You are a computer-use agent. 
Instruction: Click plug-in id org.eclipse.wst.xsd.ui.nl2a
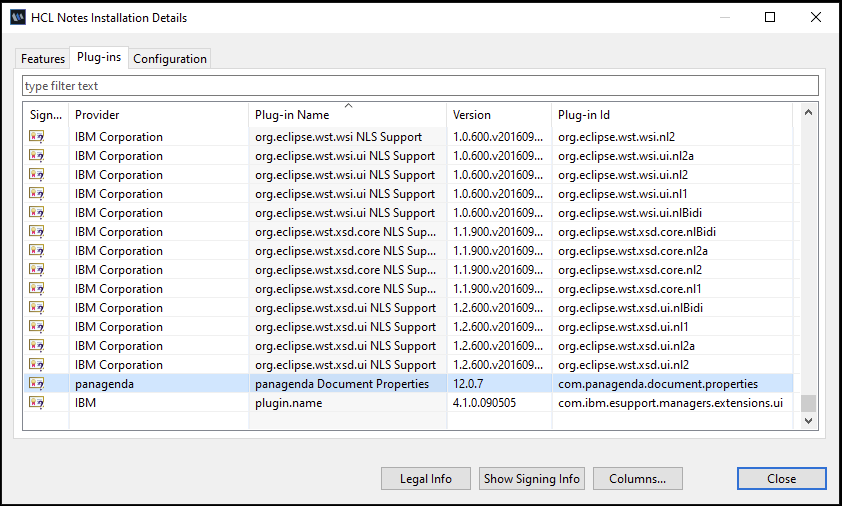(x=626, y=346)
